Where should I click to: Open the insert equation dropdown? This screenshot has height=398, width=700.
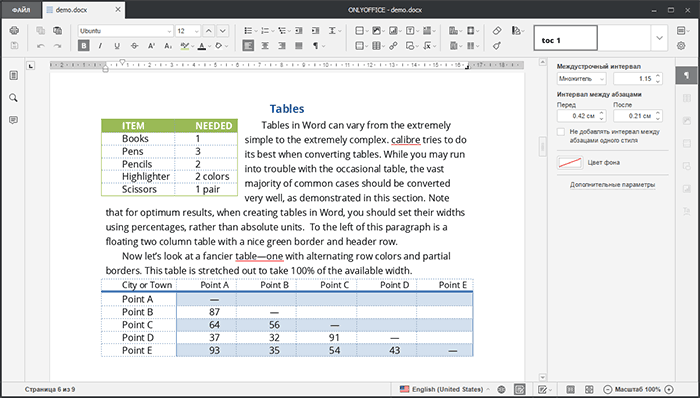point(434,46)
